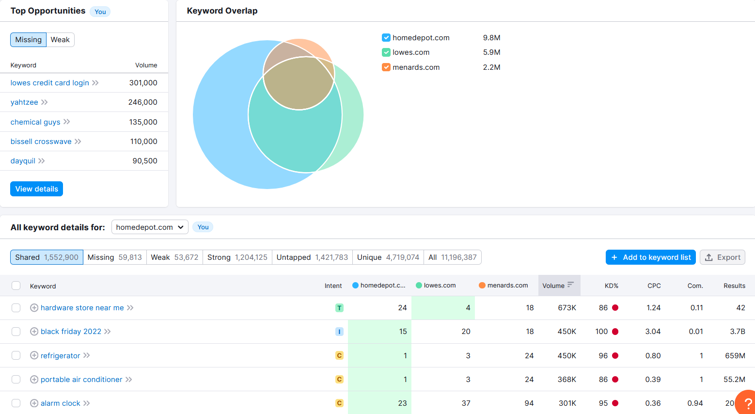This screenshot has width=755, height=414.
Task: Click double-arrow icon after lowes credit card login
Action: coord(95,83)
